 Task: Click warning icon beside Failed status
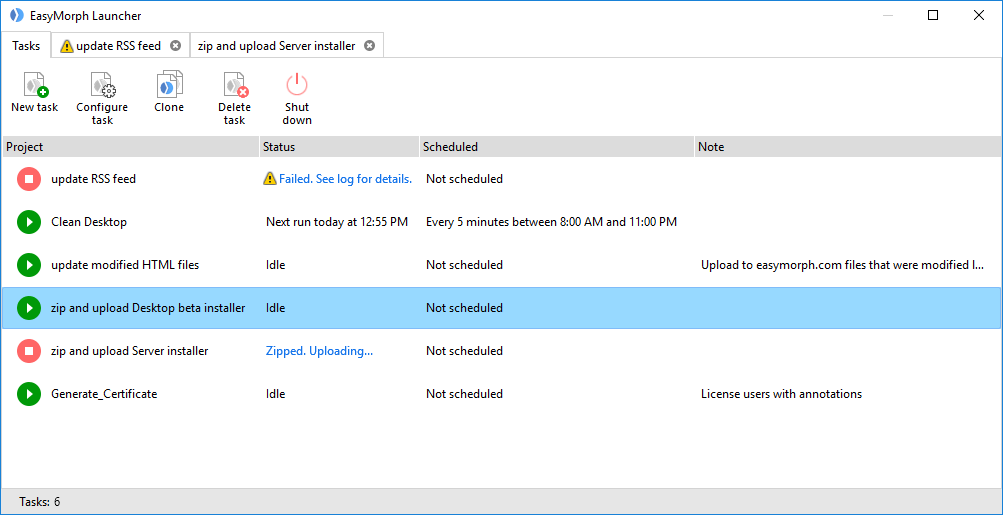coord(270,179)
